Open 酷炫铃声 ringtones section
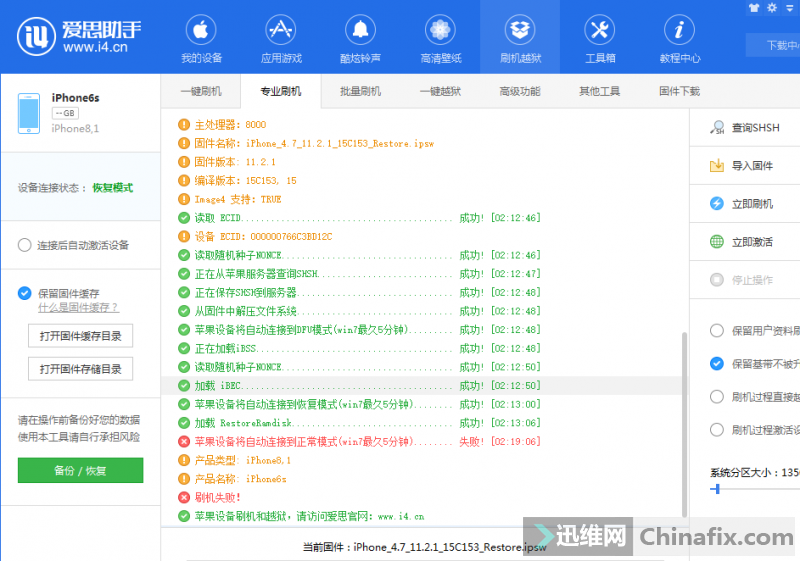Viewport: 800px width, 561px height. coord(360,38)
